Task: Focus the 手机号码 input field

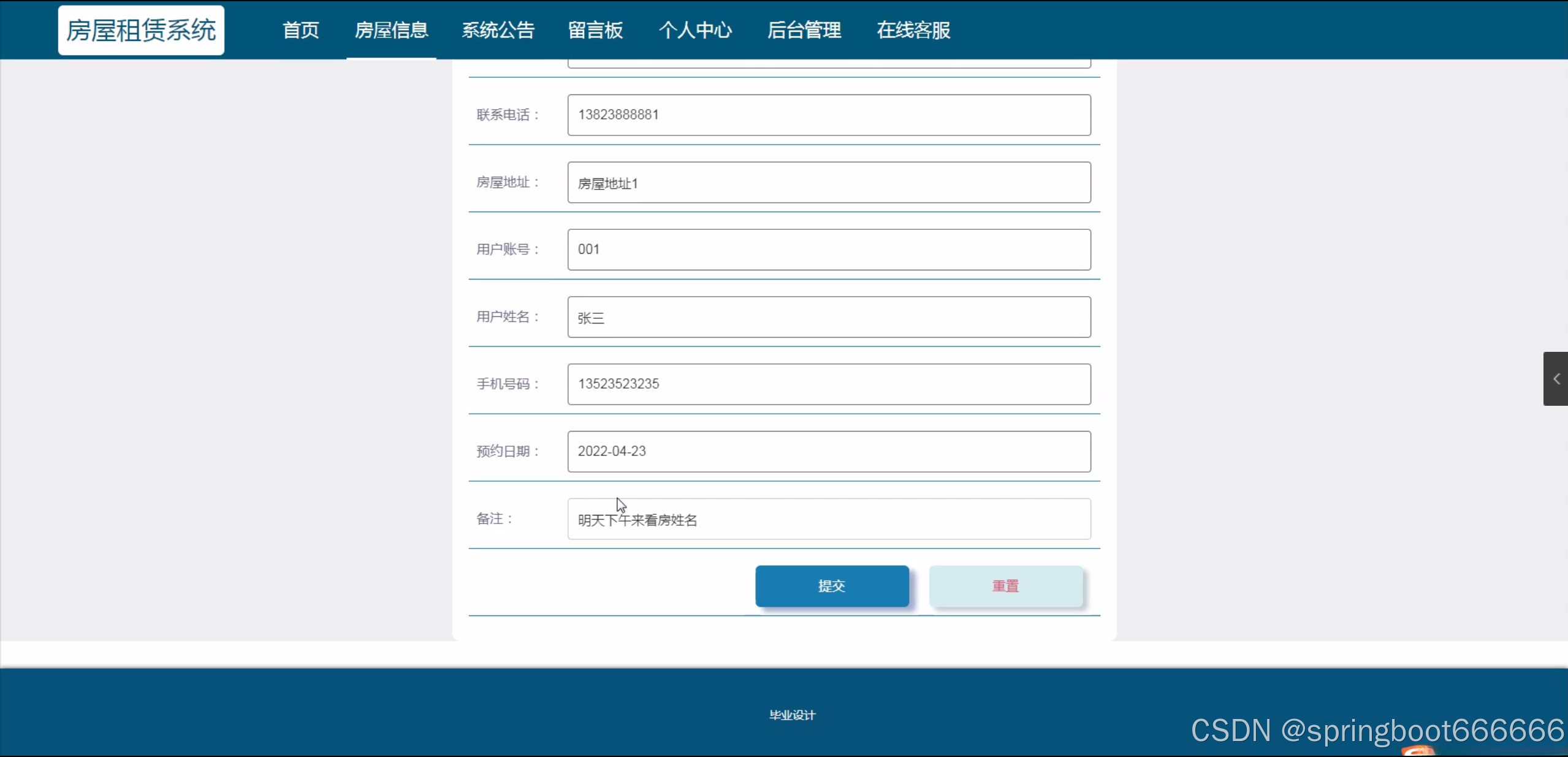Action: coord(829,384)
